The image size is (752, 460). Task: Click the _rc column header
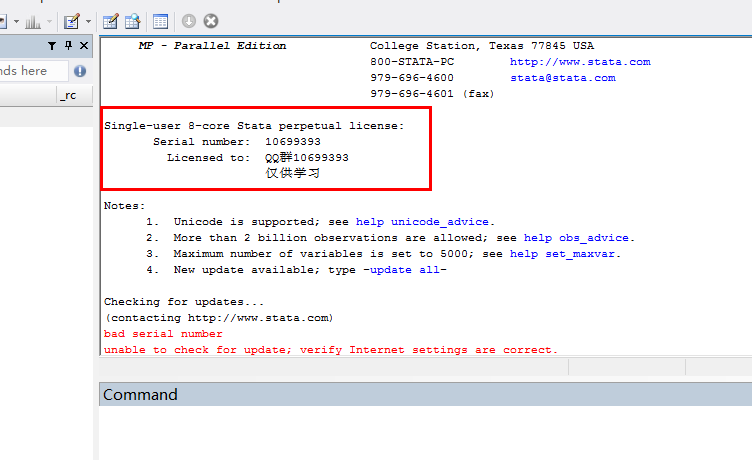coord(74,95)
